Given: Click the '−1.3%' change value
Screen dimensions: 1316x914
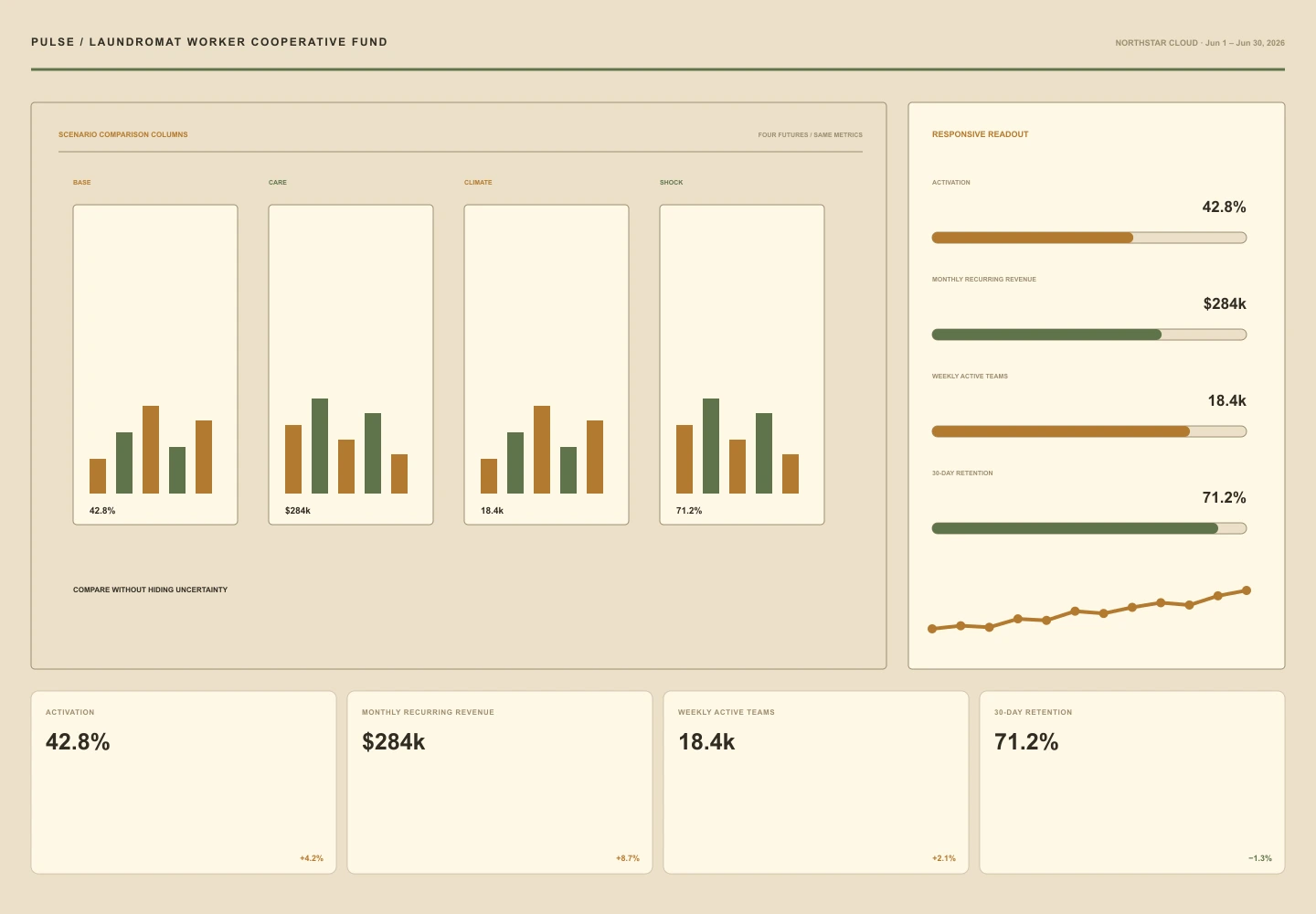Looking at the screenshot, I should pyautogui.click(x=1260, y=858).
